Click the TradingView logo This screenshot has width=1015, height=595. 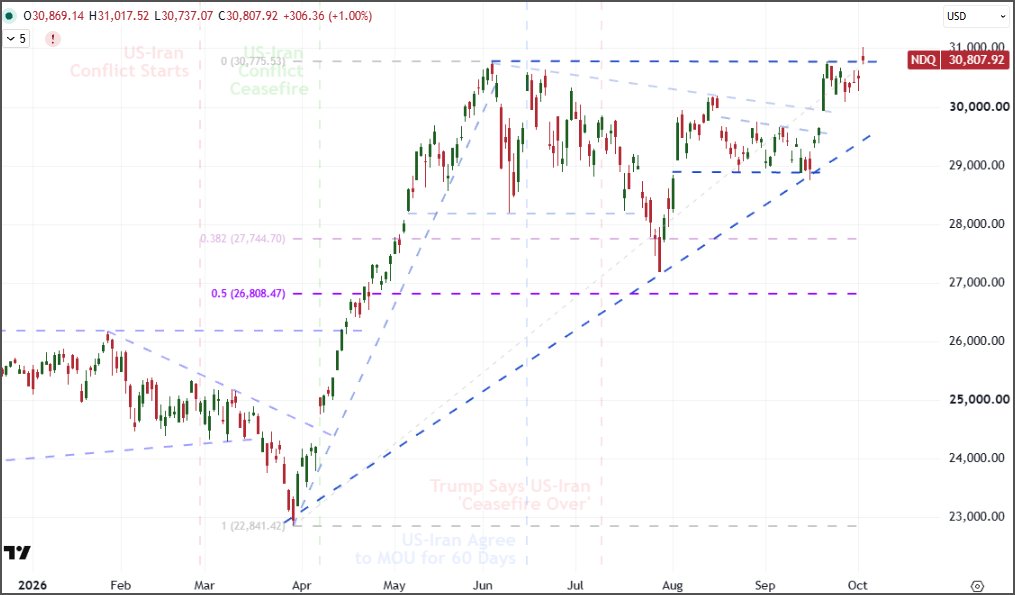coord(17,553)
